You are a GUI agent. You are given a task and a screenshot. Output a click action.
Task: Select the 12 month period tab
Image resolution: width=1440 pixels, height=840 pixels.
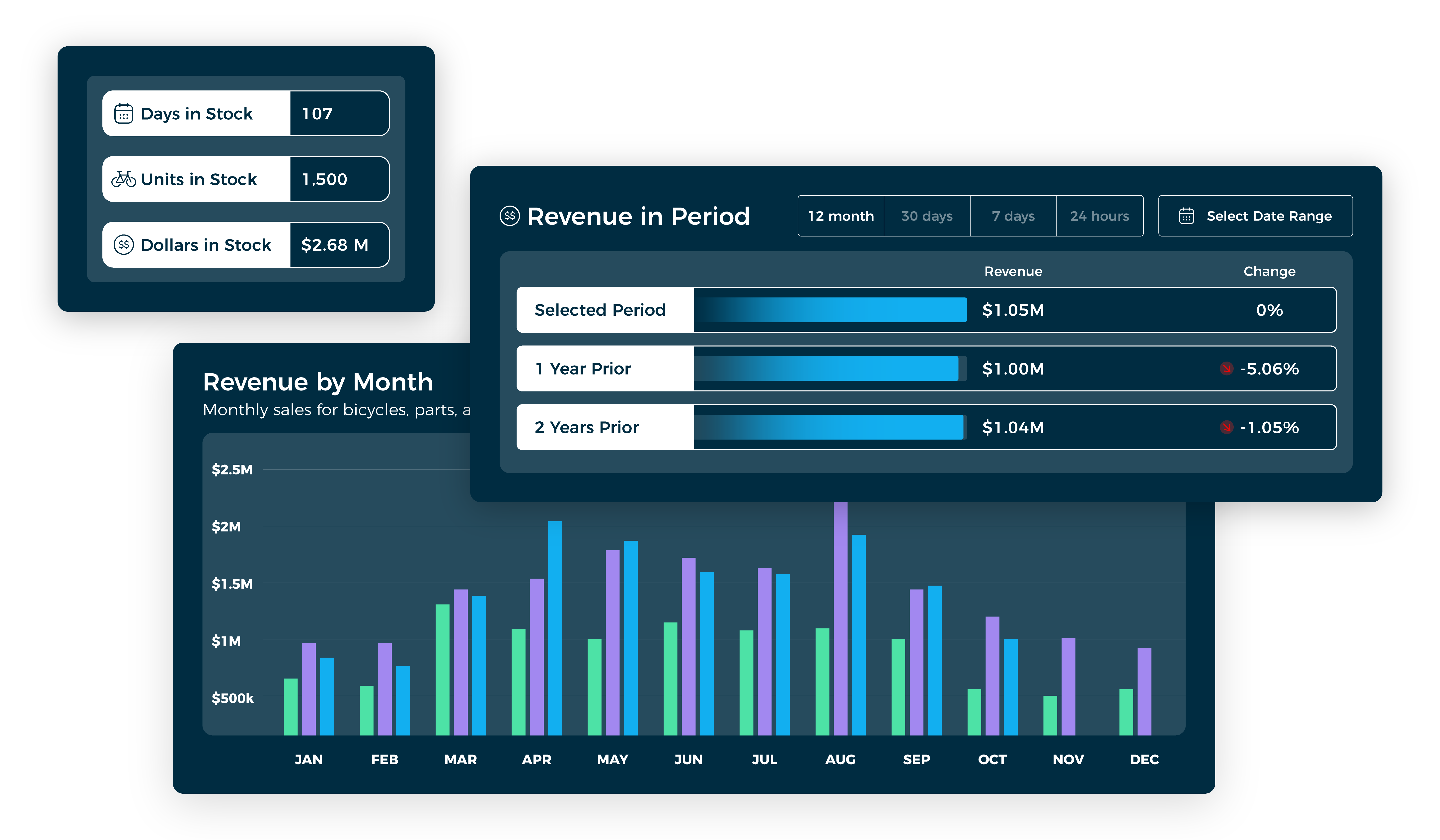[x=840, y=216]
